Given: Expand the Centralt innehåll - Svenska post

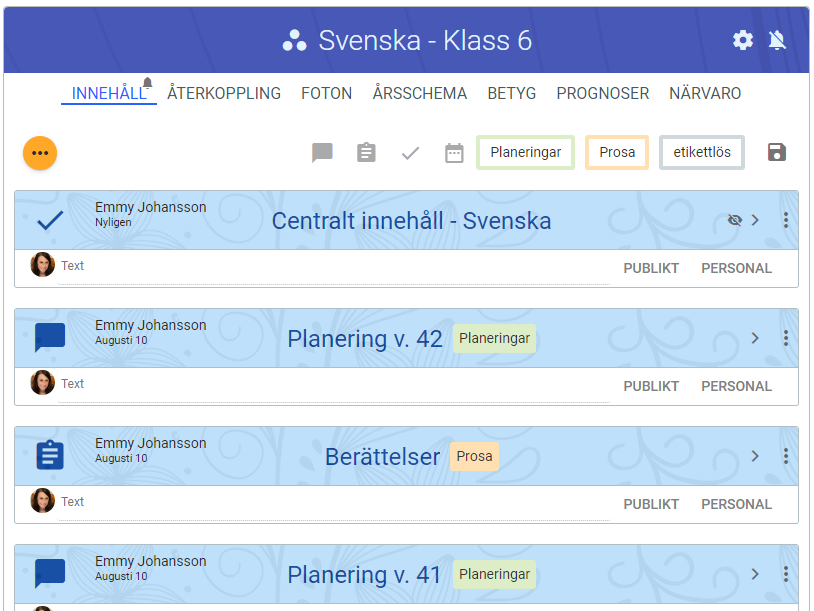Looking at the screenshot, I should 756,220.
